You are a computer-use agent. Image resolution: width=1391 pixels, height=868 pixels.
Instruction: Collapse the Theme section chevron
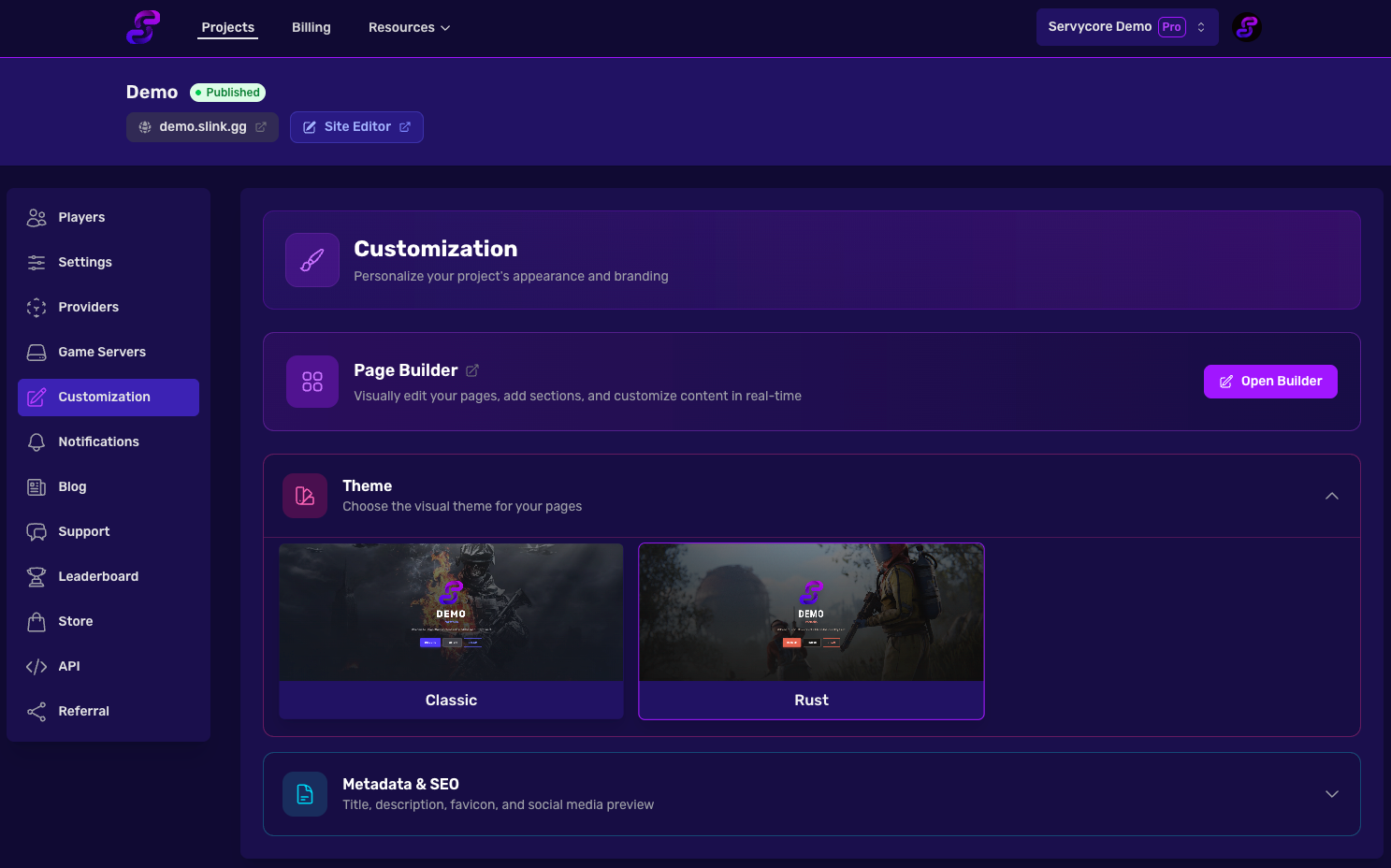click(x=1331, y=496)
